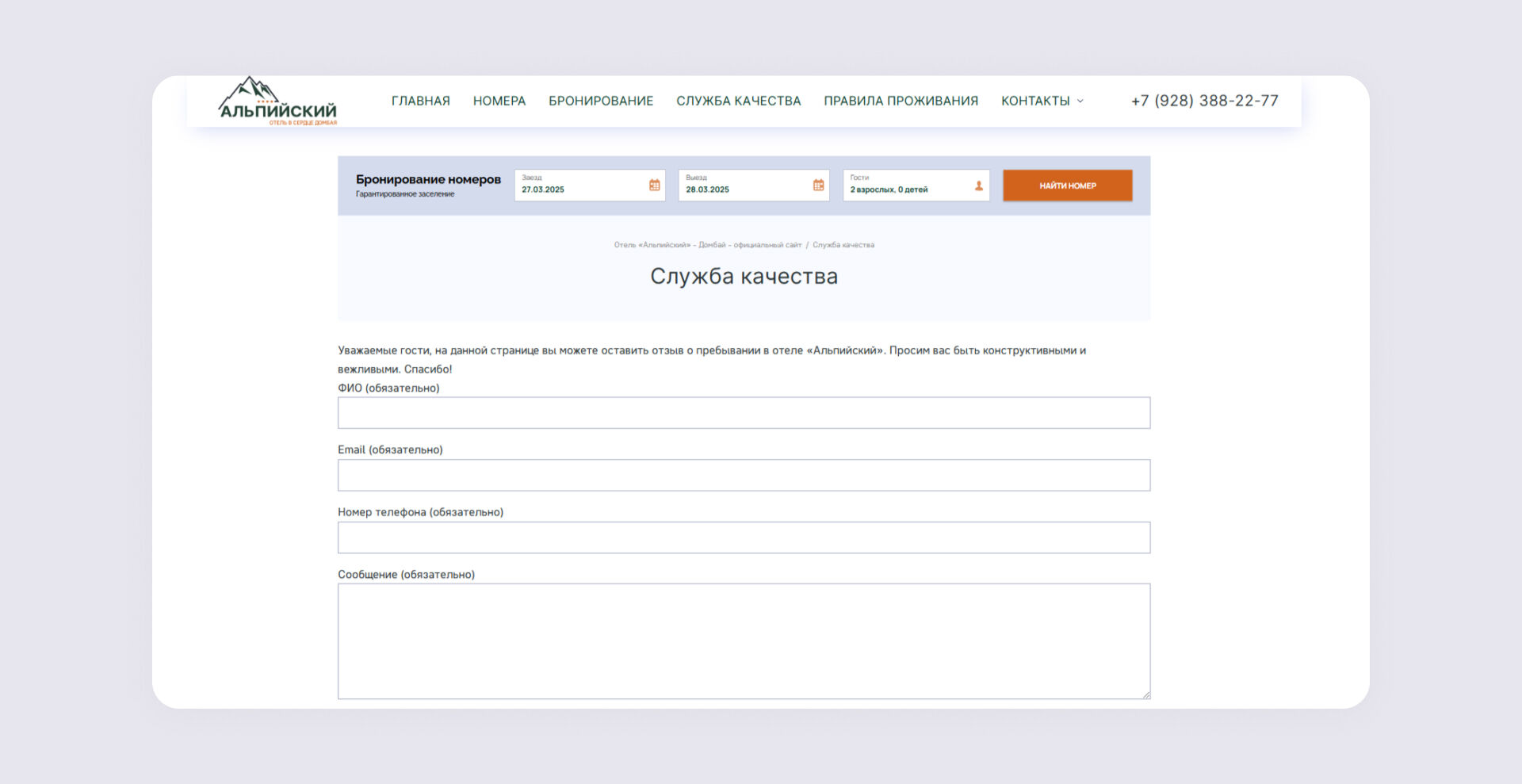This screenshot has height=784, width=1522.
Task: Navigate to БРОНИРОВАНИЕ
Action: (601, 101)
